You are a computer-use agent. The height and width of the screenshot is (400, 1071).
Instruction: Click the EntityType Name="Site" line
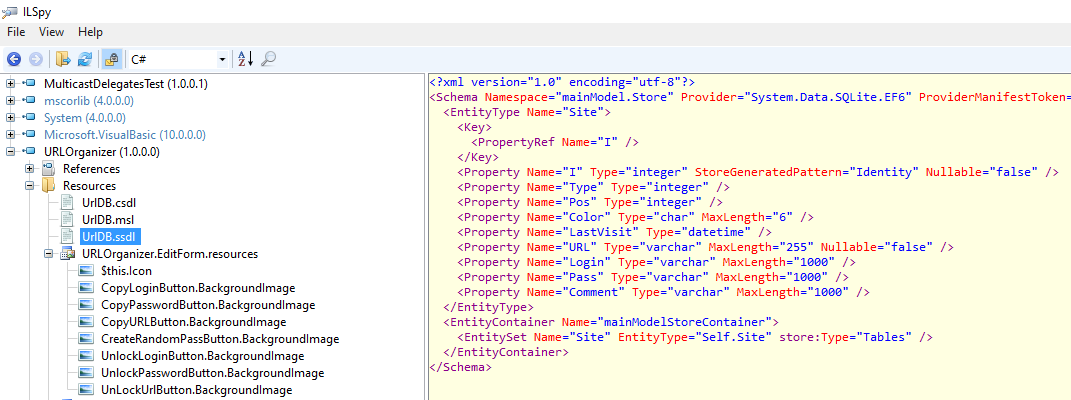click(x=527, y=112)
